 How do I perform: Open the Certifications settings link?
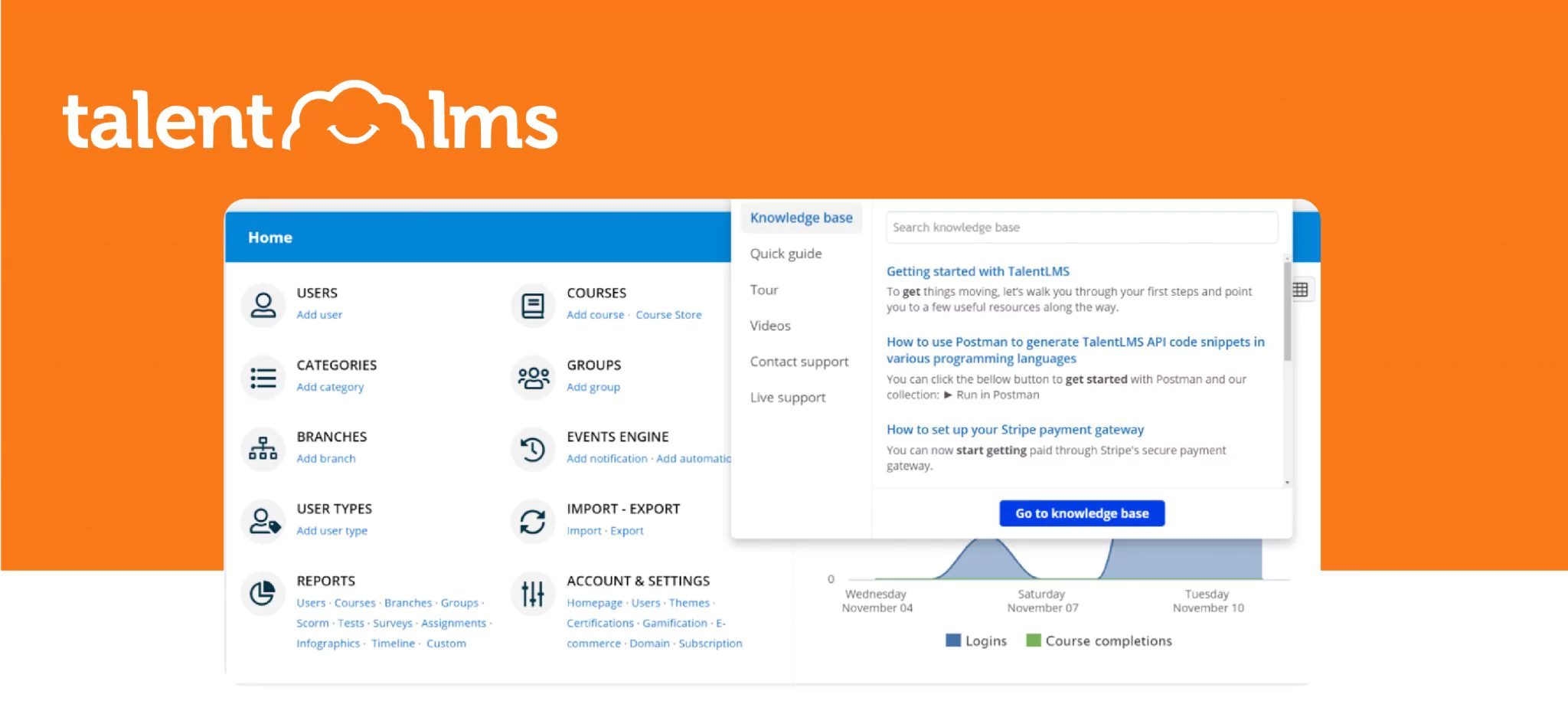tap(600, 624)
